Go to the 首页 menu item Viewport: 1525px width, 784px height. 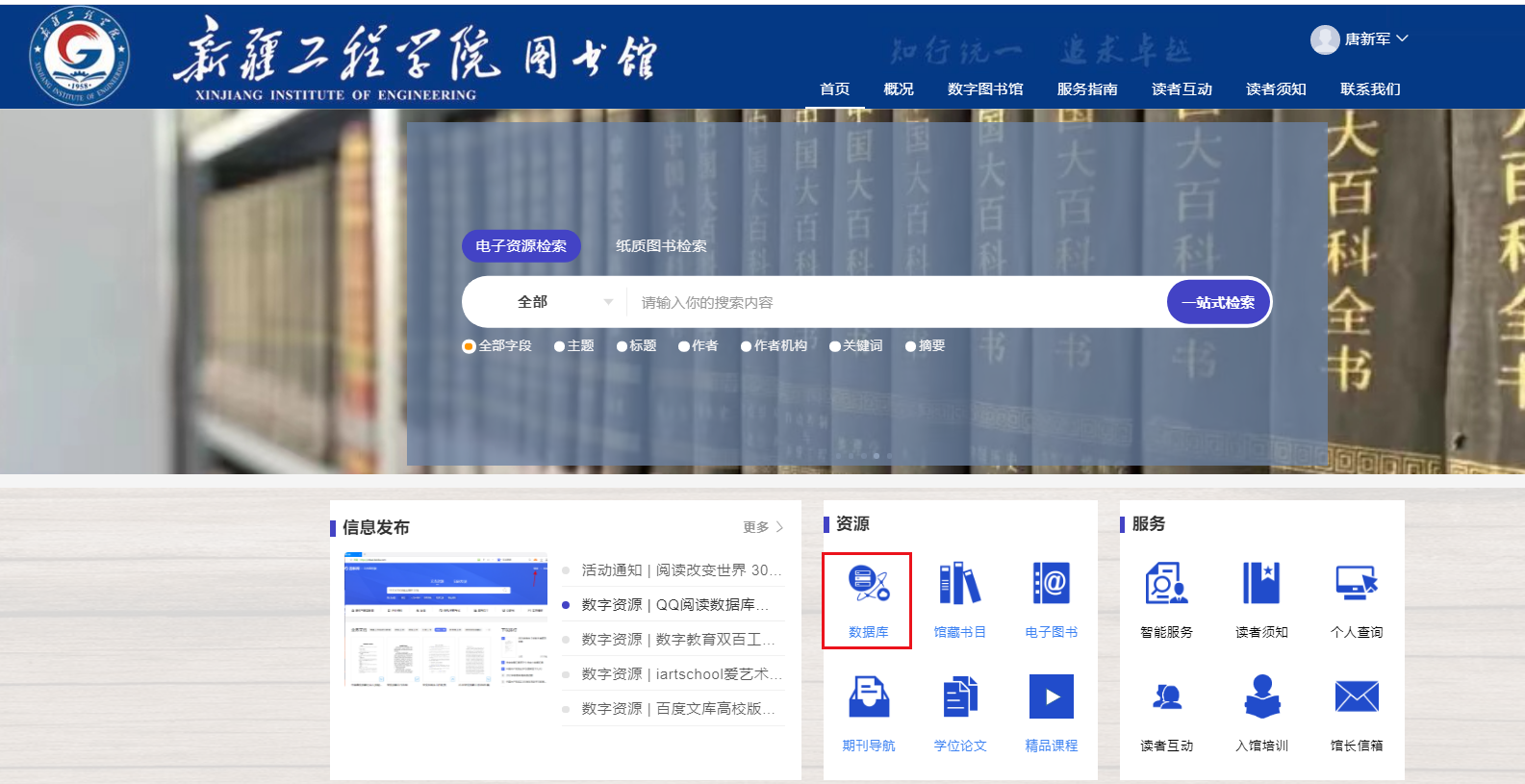[x=834, y=89]
